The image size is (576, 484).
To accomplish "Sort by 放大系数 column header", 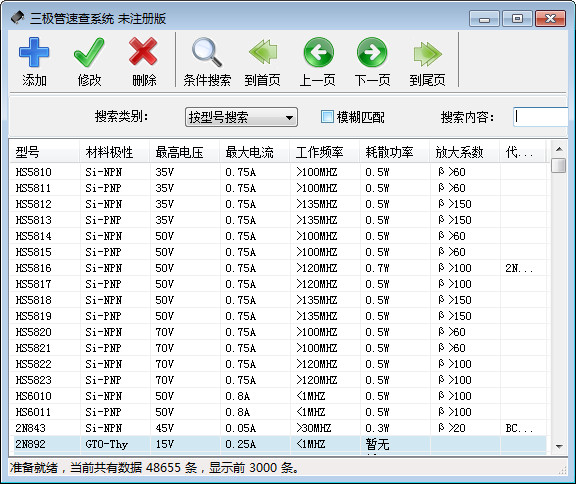I will tap(465, 152).
